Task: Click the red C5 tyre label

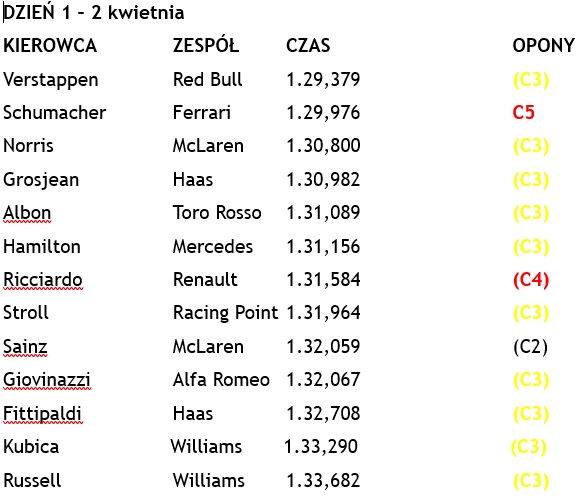Action: [x=523, y=112]
